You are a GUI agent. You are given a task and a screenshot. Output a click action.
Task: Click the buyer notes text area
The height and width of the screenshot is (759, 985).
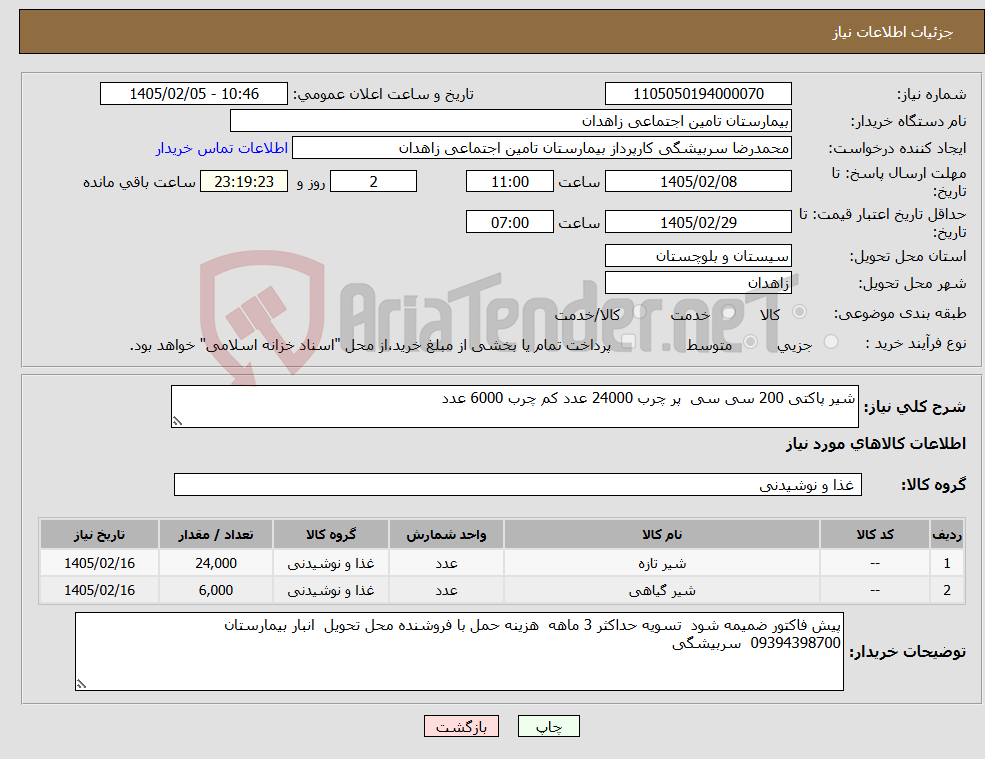tap(459, 652)
